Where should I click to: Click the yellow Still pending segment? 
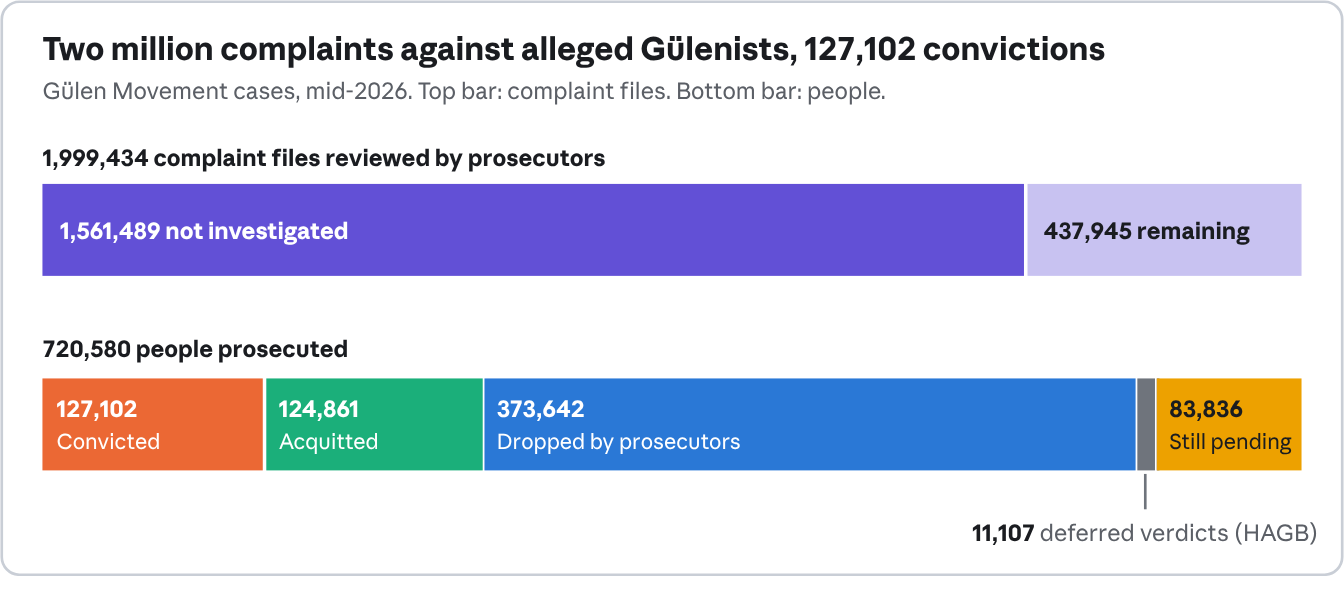tap(1229, 424)
